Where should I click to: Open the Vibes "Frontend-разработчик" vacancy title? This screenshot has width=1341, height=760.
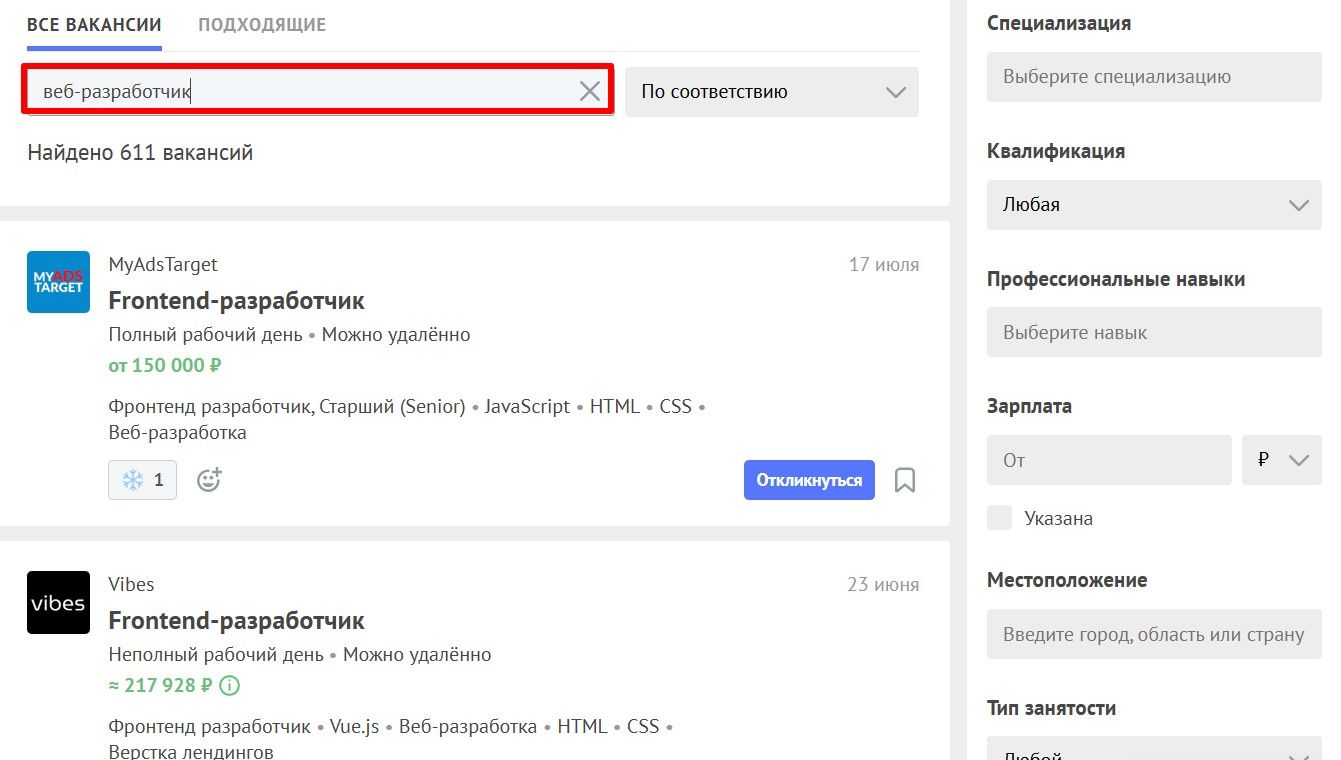click(x=236, y=620)
